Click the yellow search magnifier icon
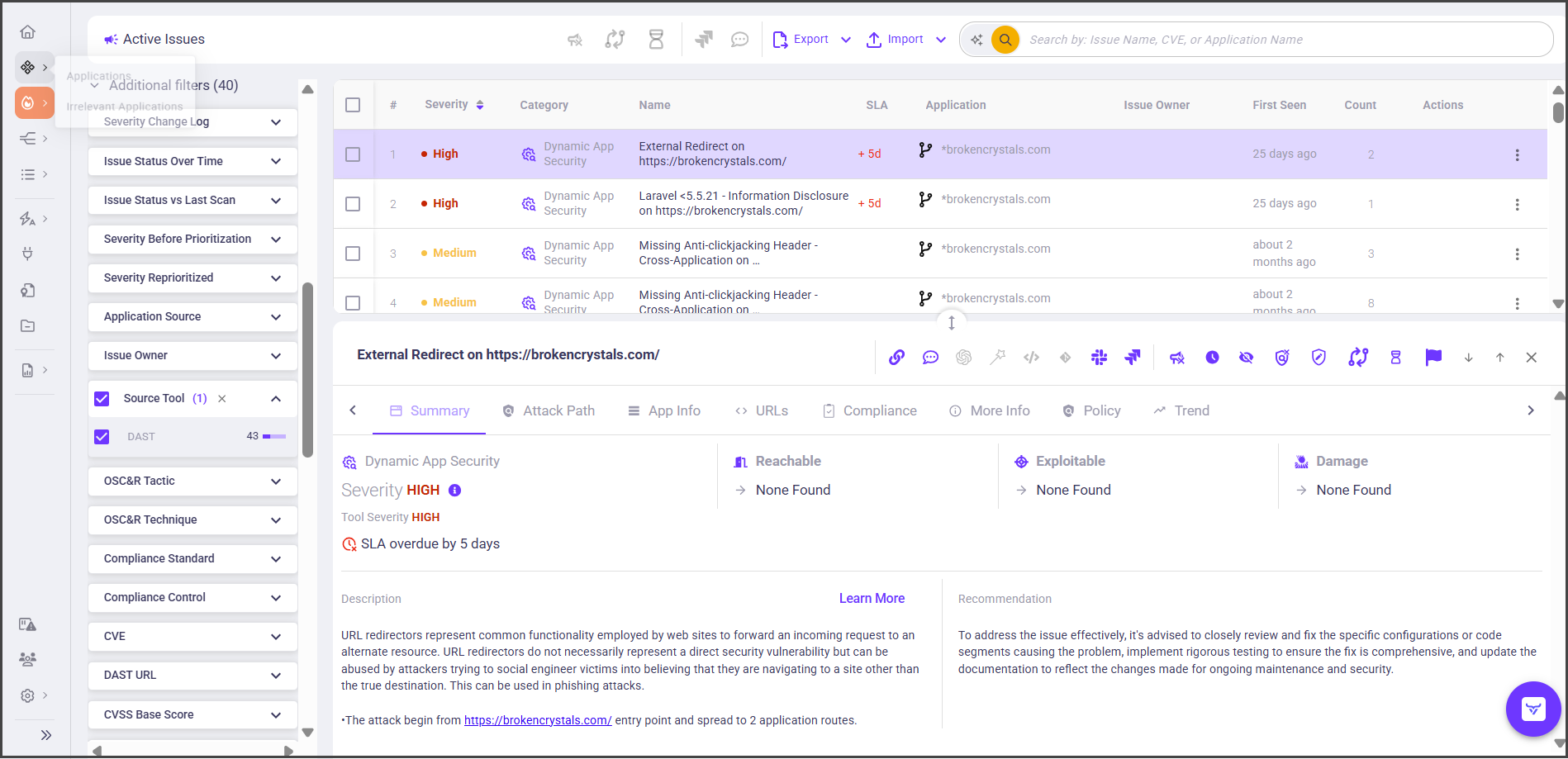The width and height of the screenshot is (1568, 759). (x=1005, y=40)
